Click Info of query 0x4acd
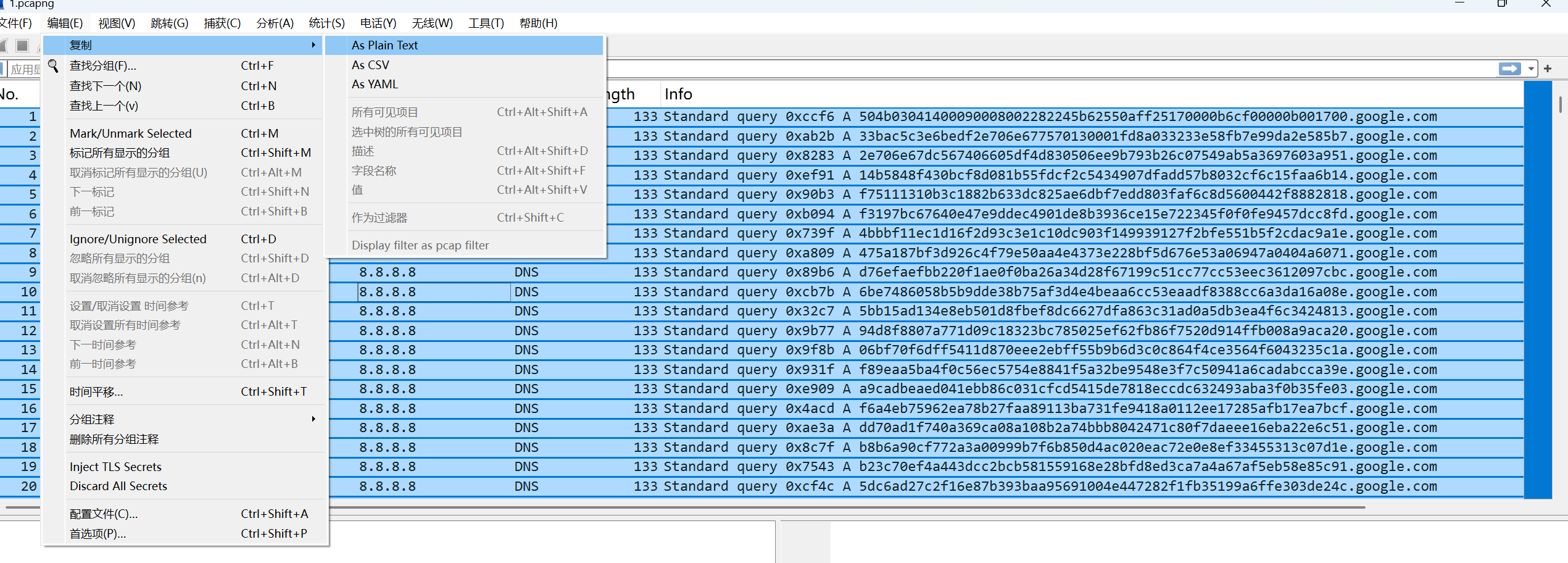The width and height of the screenshot is (1568, 563). point(1050,409)
